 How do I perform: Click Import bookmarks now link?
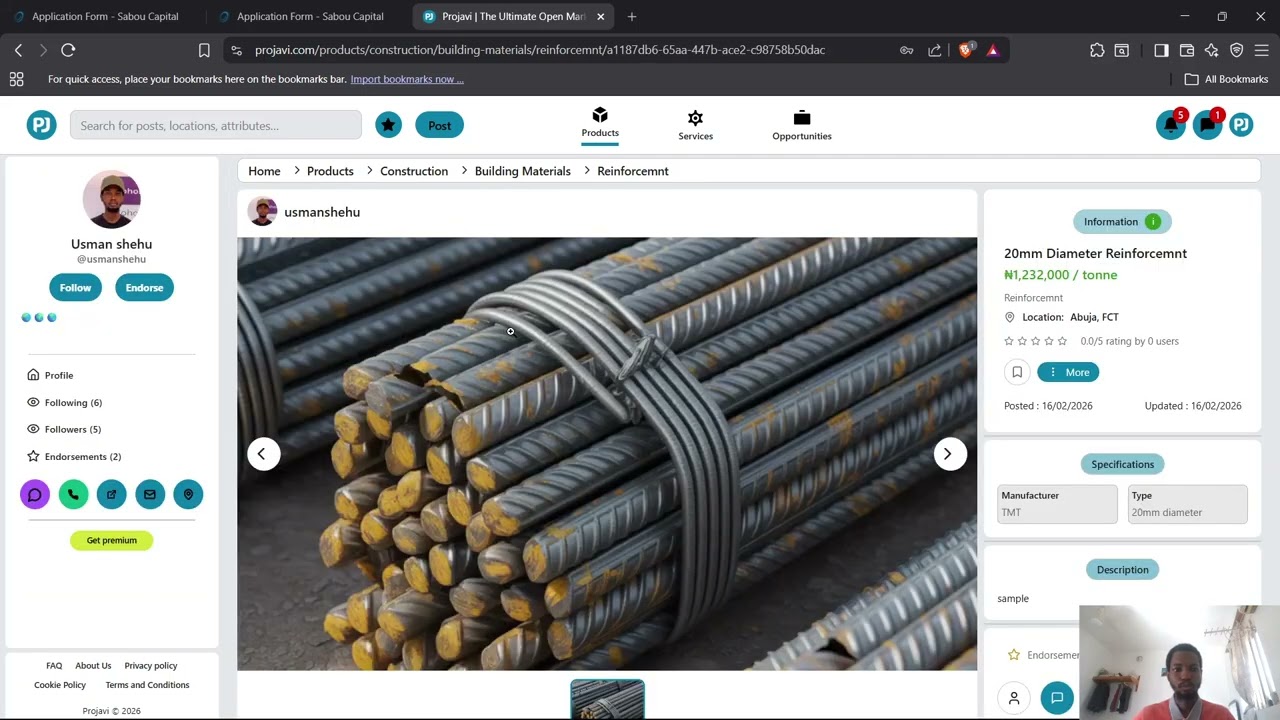[407, 79]
